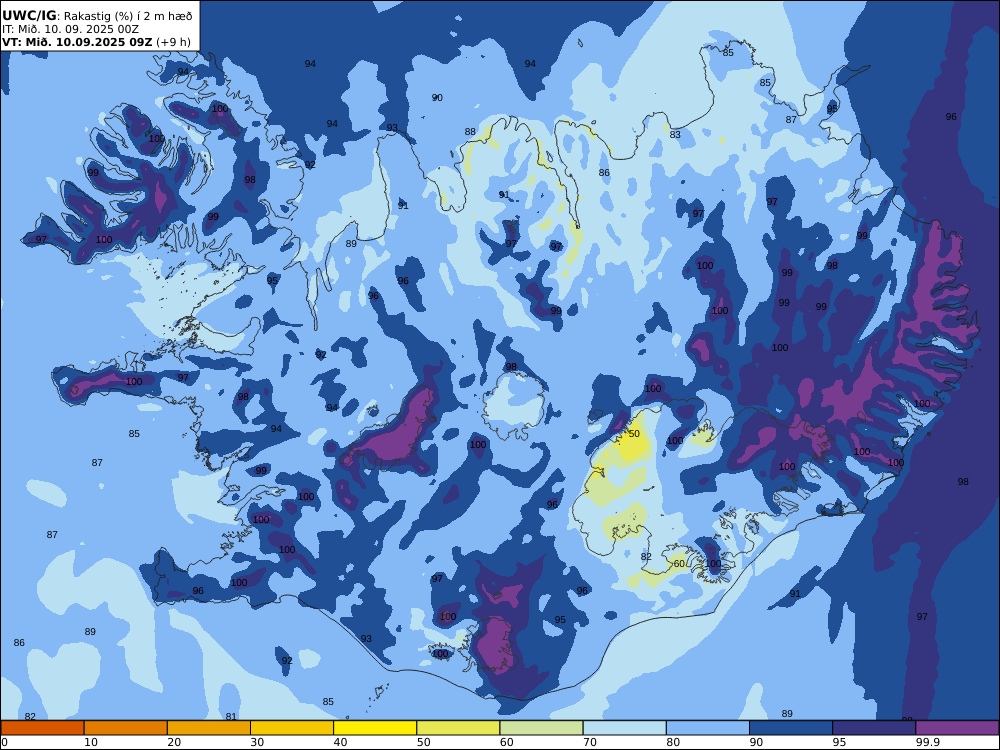Select the 20–30 legend color block
Screen dimensions: 1000x750
pos(209,728)
